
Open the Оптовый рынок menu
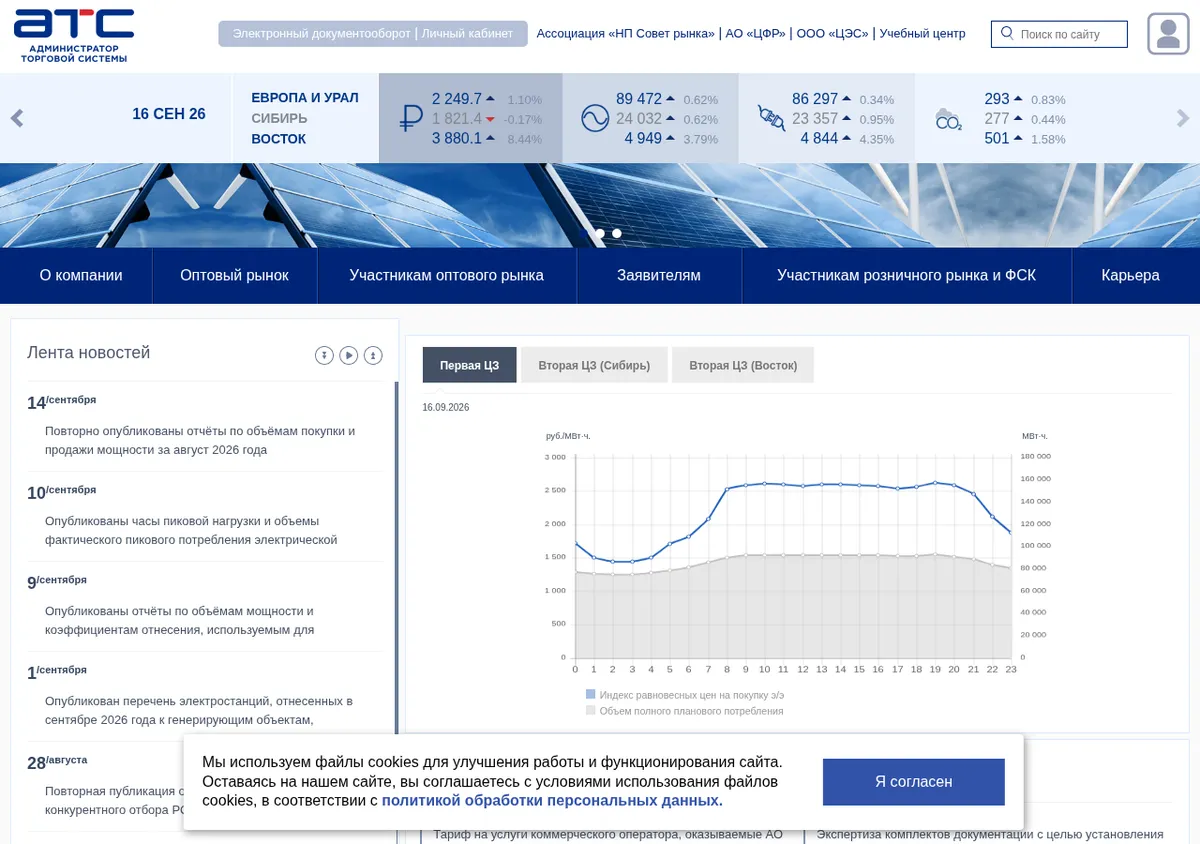(234, 275)
